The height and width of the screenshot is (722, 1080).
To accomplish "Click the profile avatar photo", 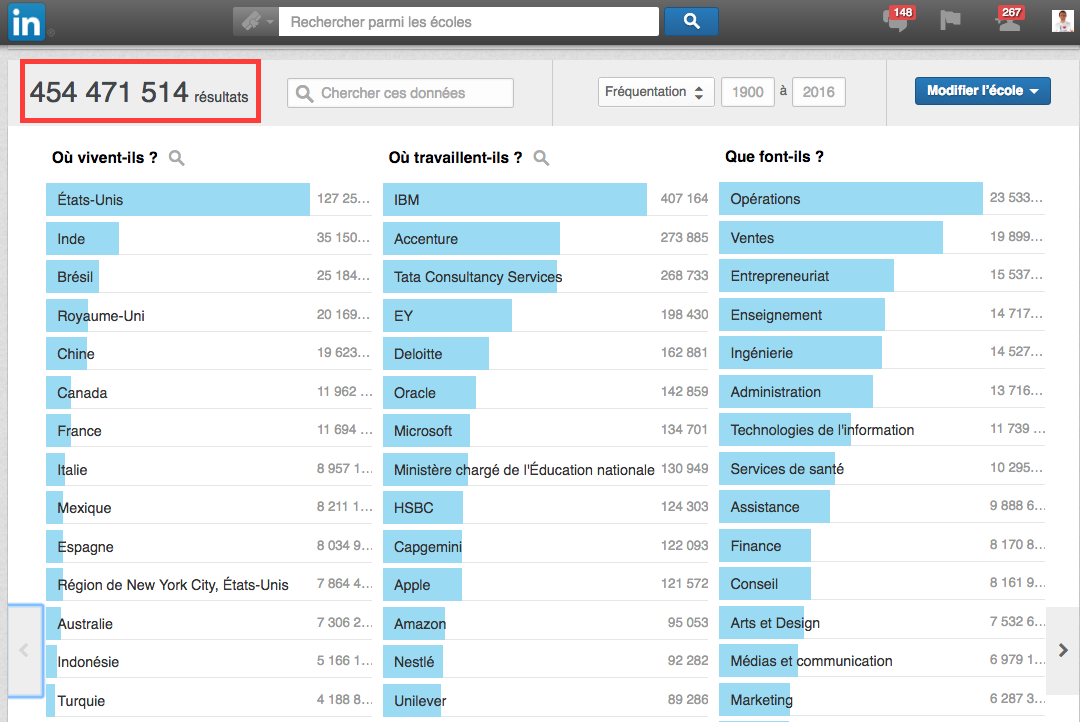I will [x=1062, y=21].
